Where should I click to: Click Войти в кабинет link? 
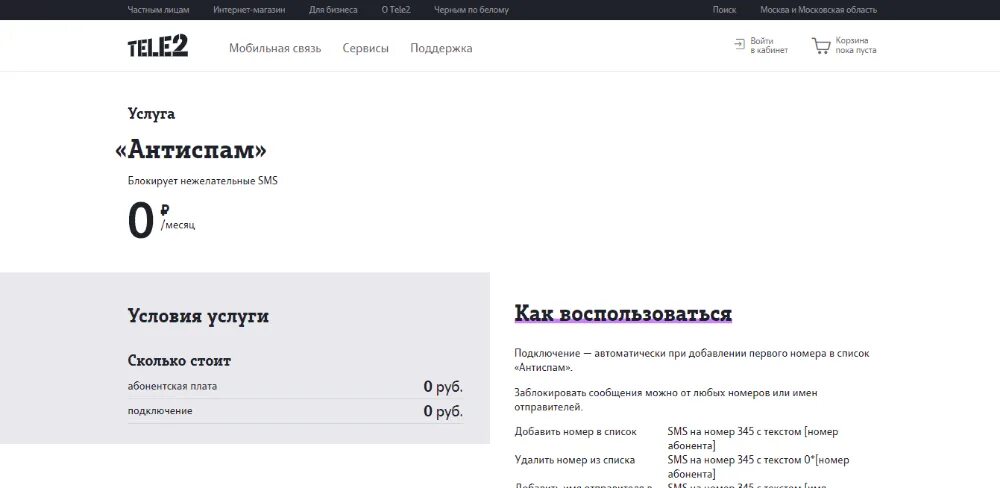tap(769, 45)
